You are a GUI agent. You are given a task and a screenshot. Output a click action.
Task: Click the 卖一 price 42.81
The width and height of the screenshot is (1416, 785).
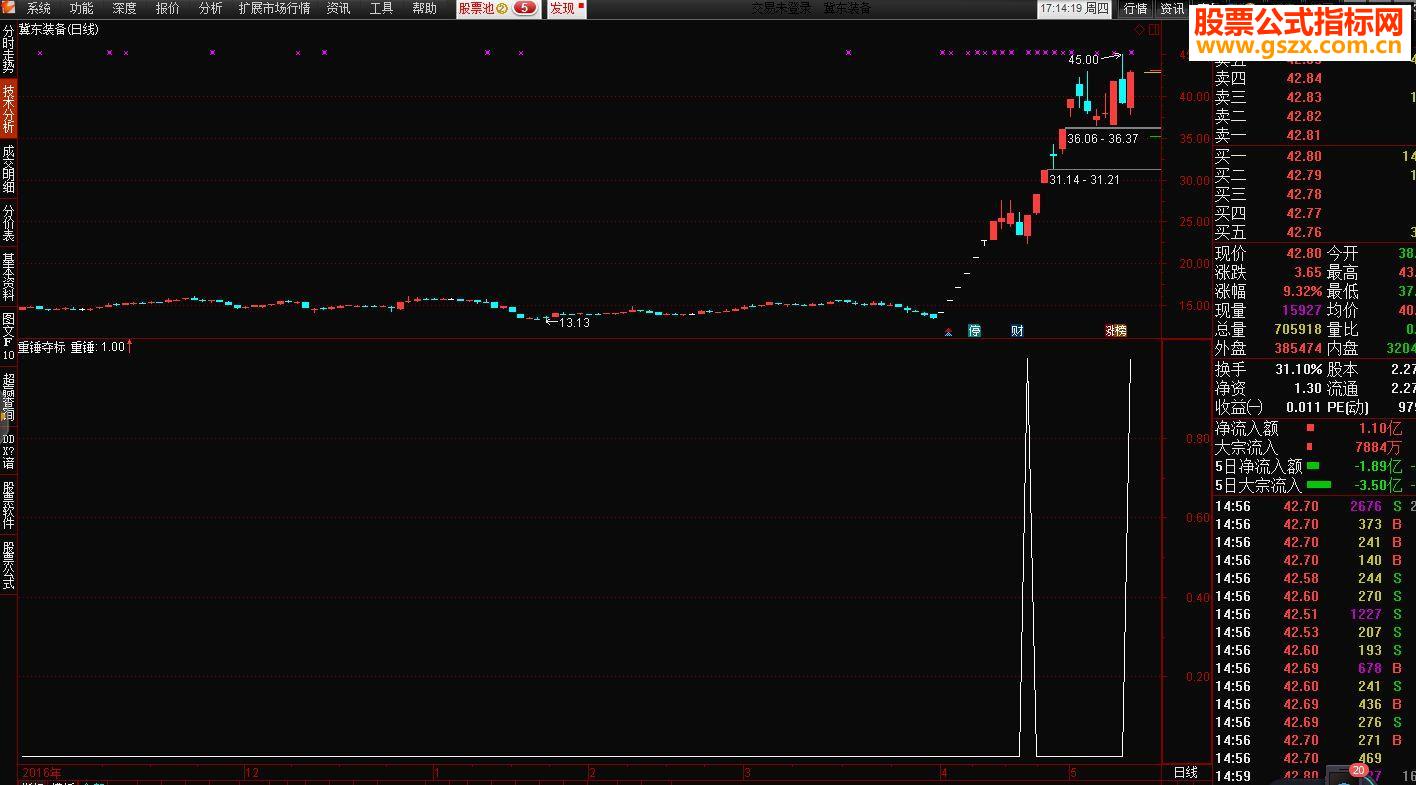coord(1304,136)
